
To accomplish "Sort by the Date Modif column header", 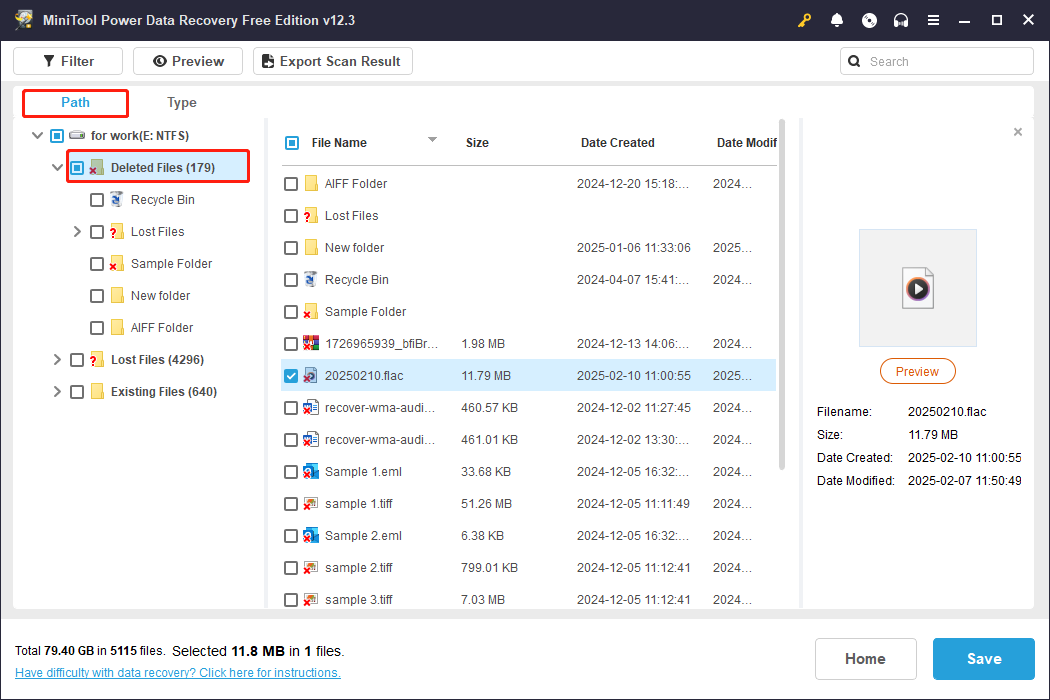I will (747, 143).
